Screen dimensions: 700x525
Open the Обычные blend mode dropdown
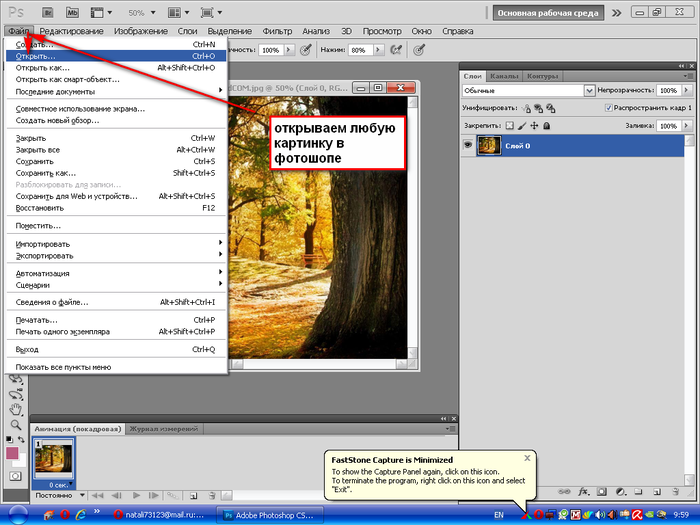(589, 91)
